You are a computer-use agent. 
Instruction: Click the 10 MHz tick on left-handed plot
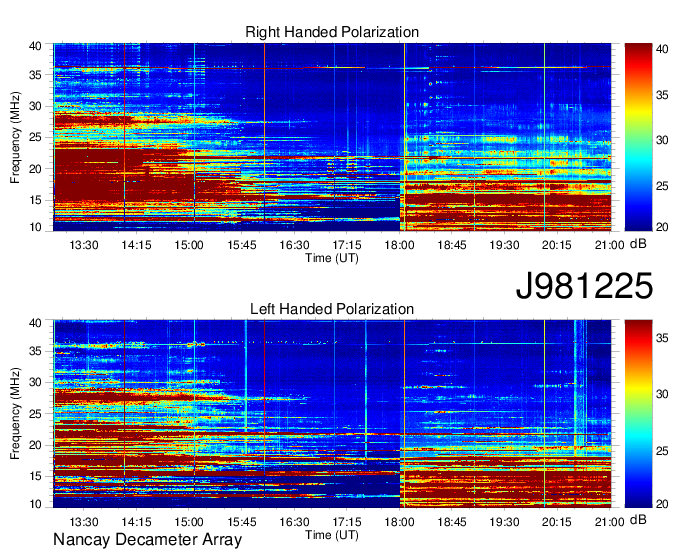[x=35, y=504]
